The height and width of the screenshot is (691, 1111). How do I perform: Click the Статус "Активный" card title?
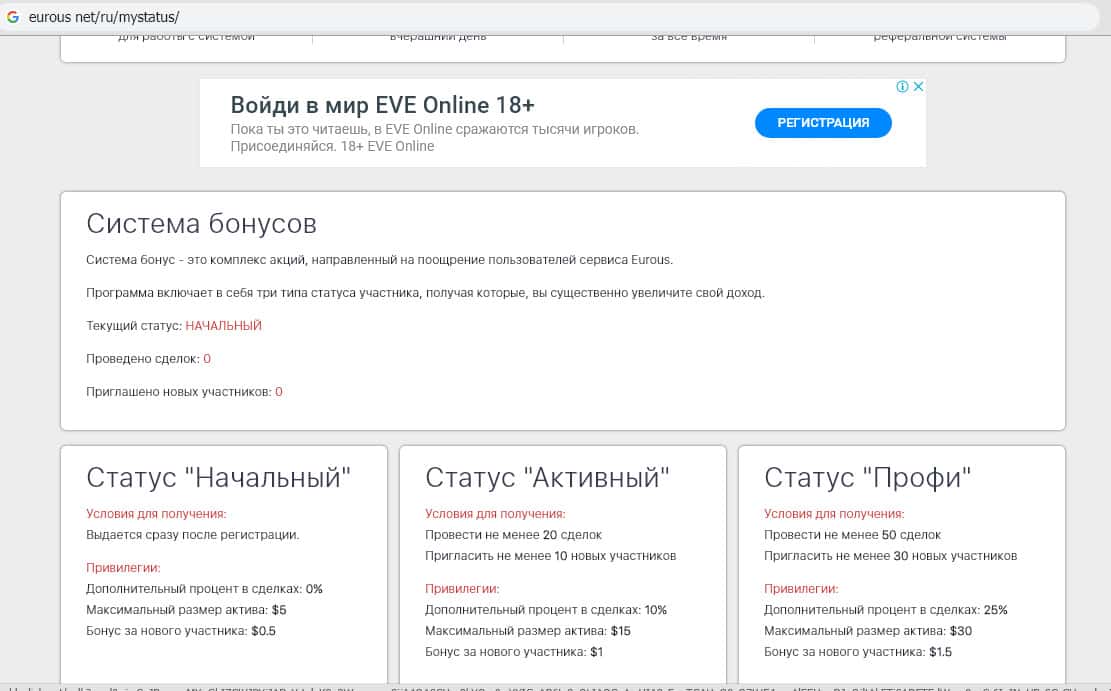547,477
